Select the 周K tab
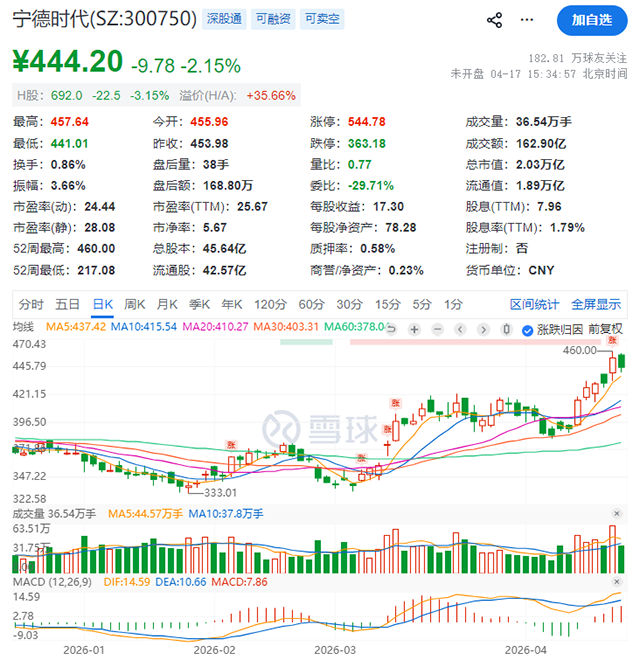 pyautogui.click(x=135, y=304)
